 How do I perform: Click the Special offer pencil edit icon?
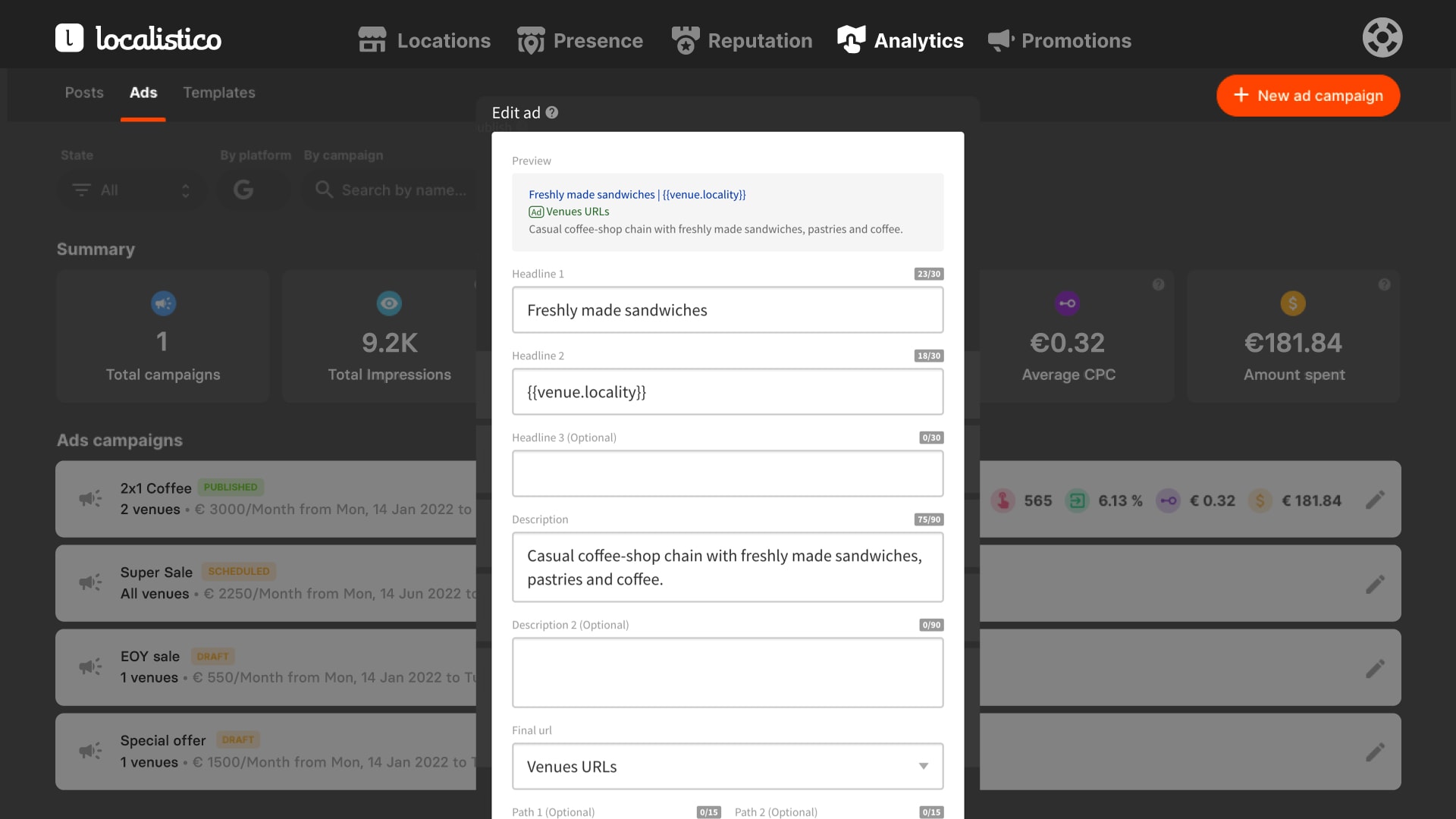(1375, 752)
